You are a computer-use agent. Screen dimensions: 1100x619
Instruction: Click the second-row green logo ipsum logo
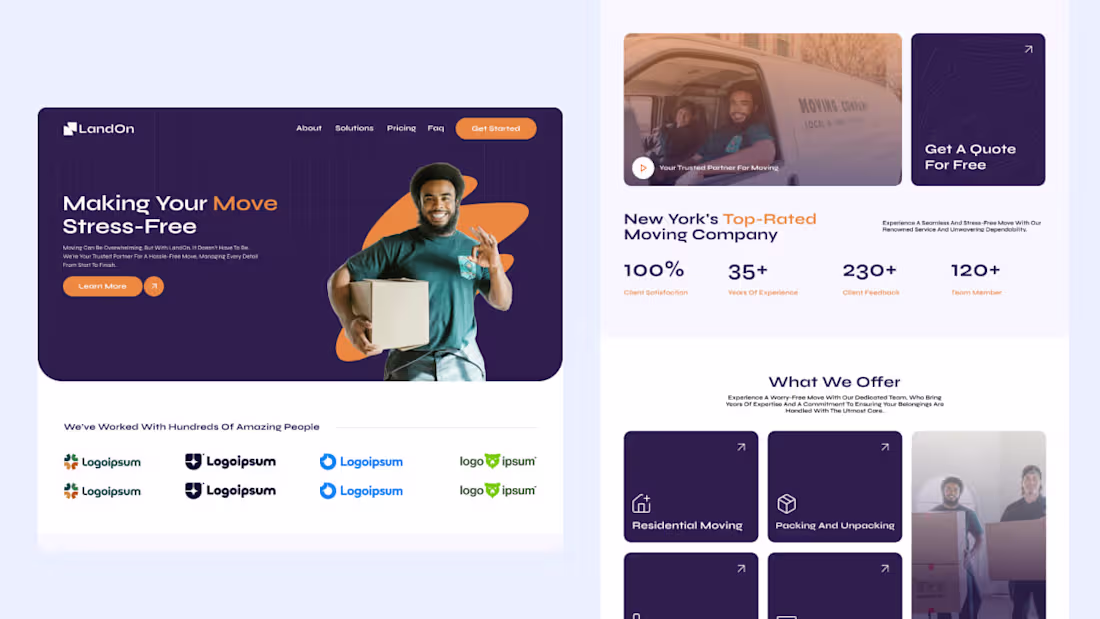click(x=497, y=491)
